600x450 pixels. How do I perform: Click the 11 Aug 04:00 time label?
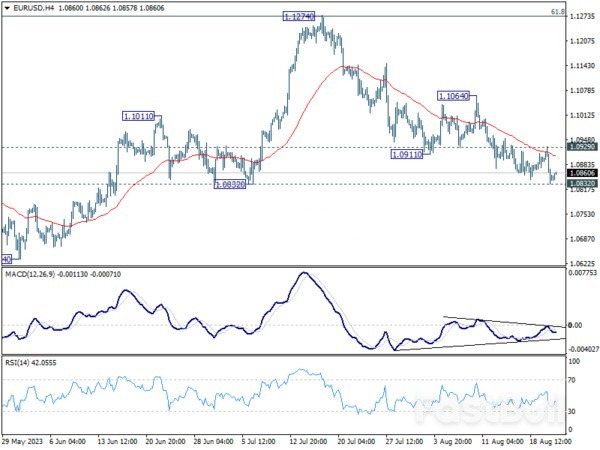click(501, 442)
